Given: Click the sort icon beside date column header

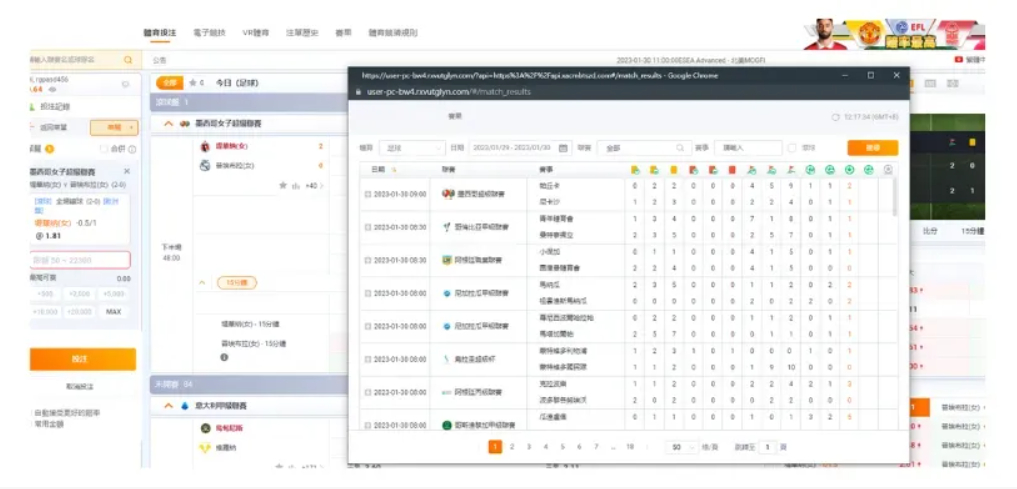Looking at the screenshot, I should pyautogui.click(x=394, y=170).
